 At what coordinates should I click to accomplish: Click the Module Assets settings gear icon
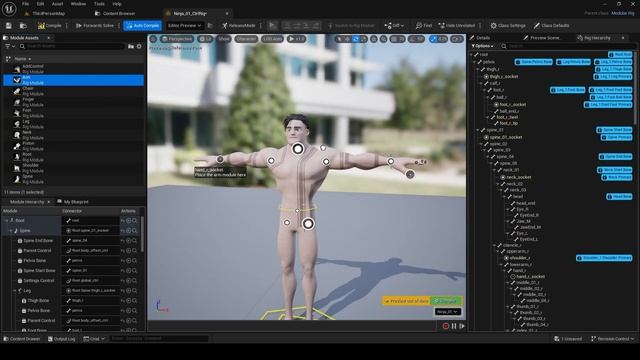[139, 46]
